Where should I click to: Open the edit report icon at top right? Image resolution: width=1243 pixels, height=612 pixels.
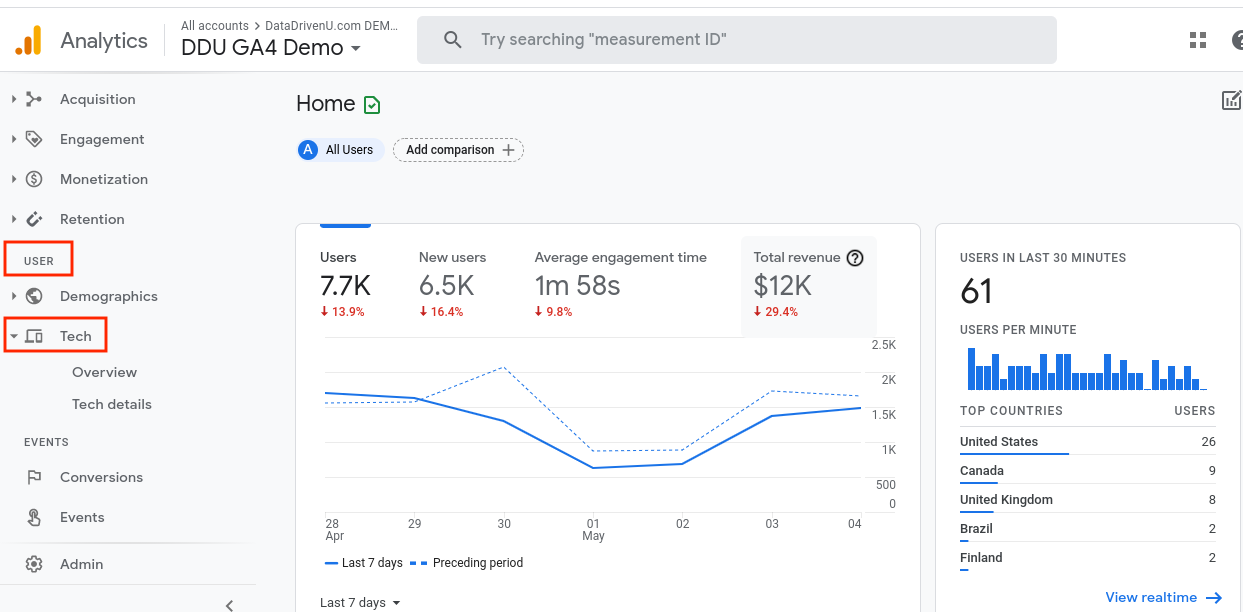coord(1232,100)
